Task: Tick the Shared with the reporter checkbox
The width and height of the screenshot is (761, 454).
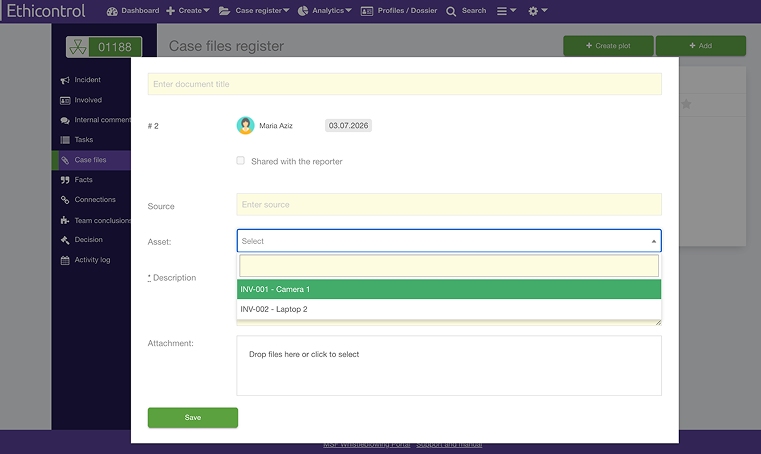Action: [241, 161]
